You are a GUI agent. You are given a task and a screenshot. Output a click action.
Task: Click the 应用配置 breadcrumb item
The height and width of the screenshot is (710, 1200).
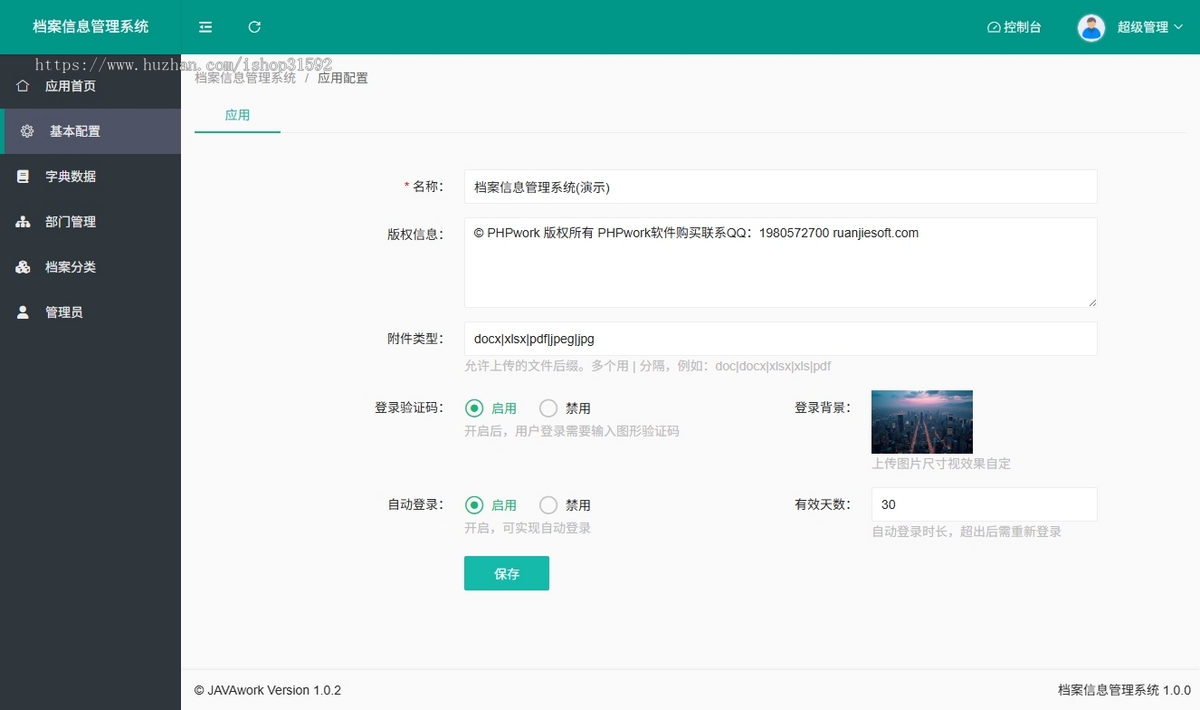[343, 77]
